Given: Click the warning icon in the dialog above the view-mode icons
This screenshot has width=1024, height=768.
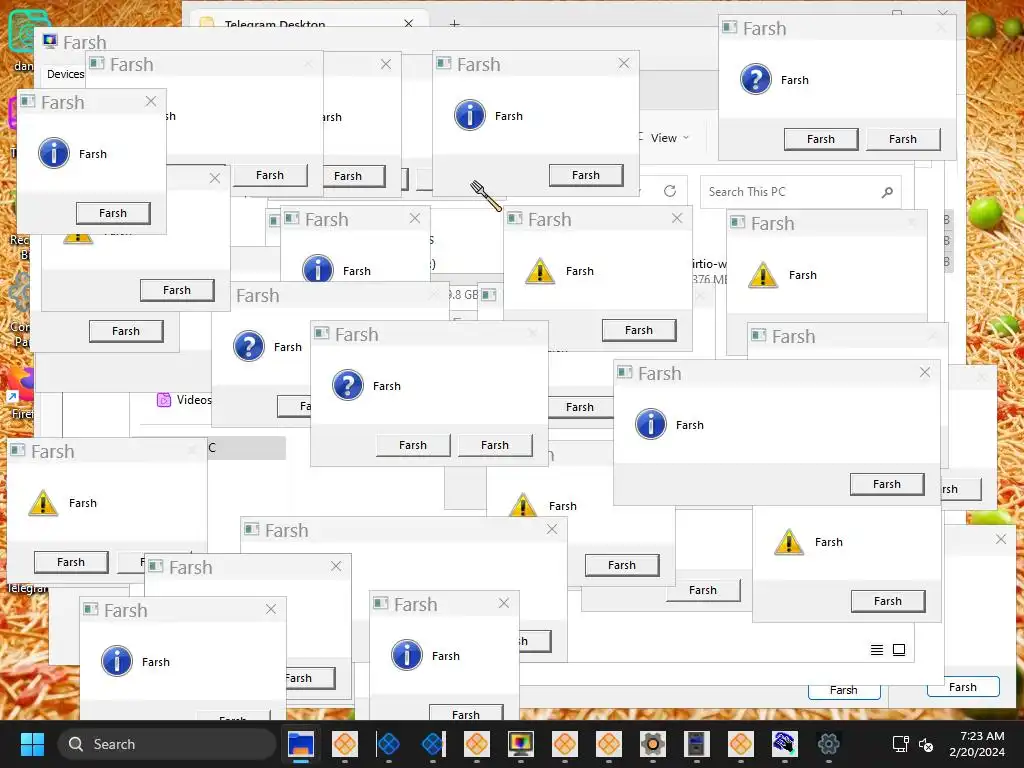Looking at the screenshot, I should [x=789, y=541].
